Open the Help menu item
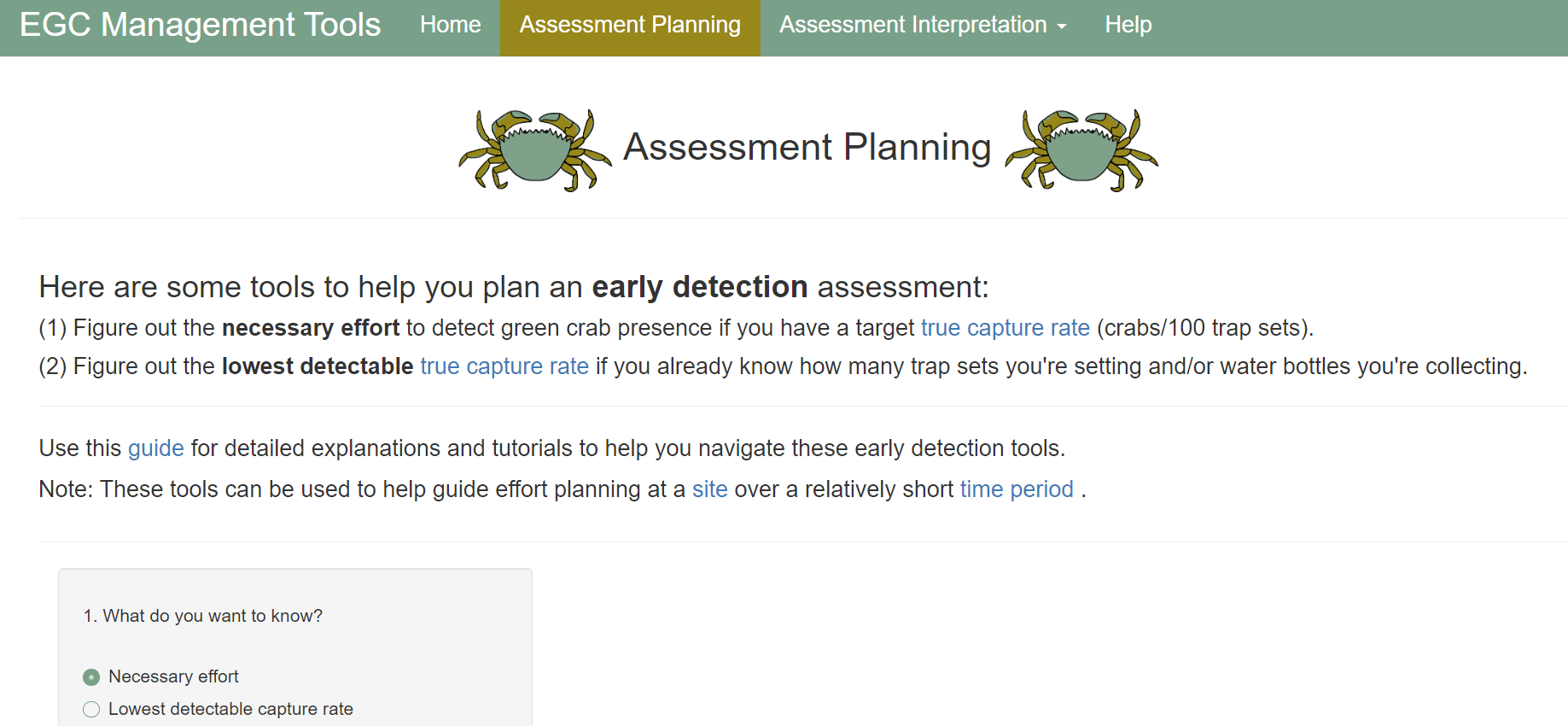Image resolution: width=1568 pixels, height=726 pixels. click(x=1128, y=25)
